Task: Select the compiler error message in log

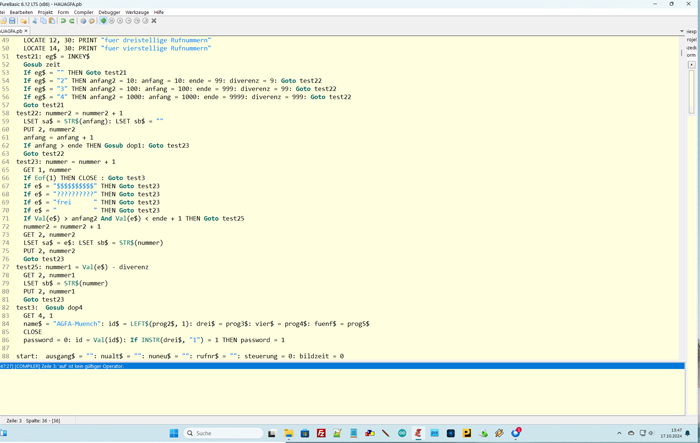Action: [x=342, y=366]
